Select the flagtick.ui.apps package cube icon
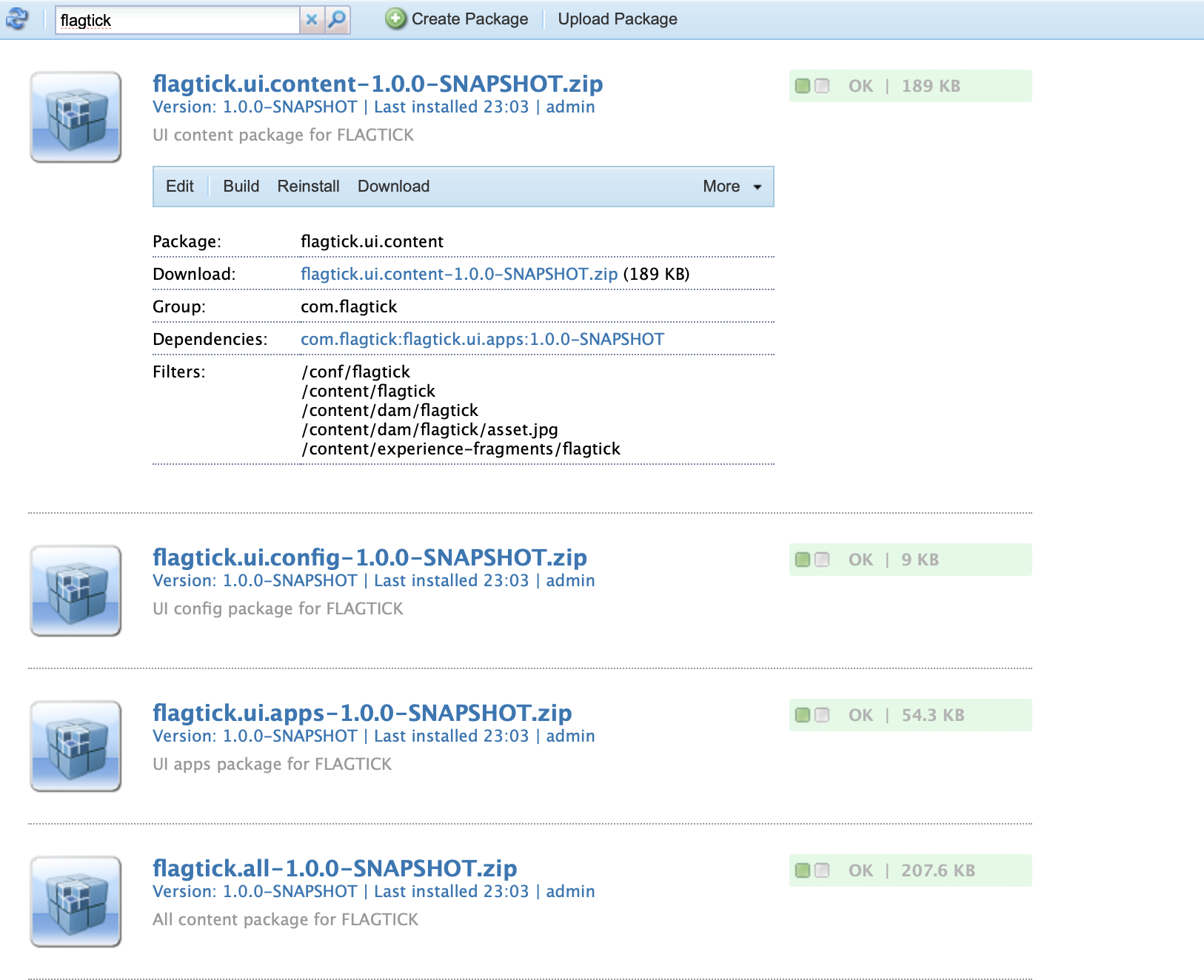This screenshot has width=1204, height=980. pyautogui.click(x=76, y=746)
